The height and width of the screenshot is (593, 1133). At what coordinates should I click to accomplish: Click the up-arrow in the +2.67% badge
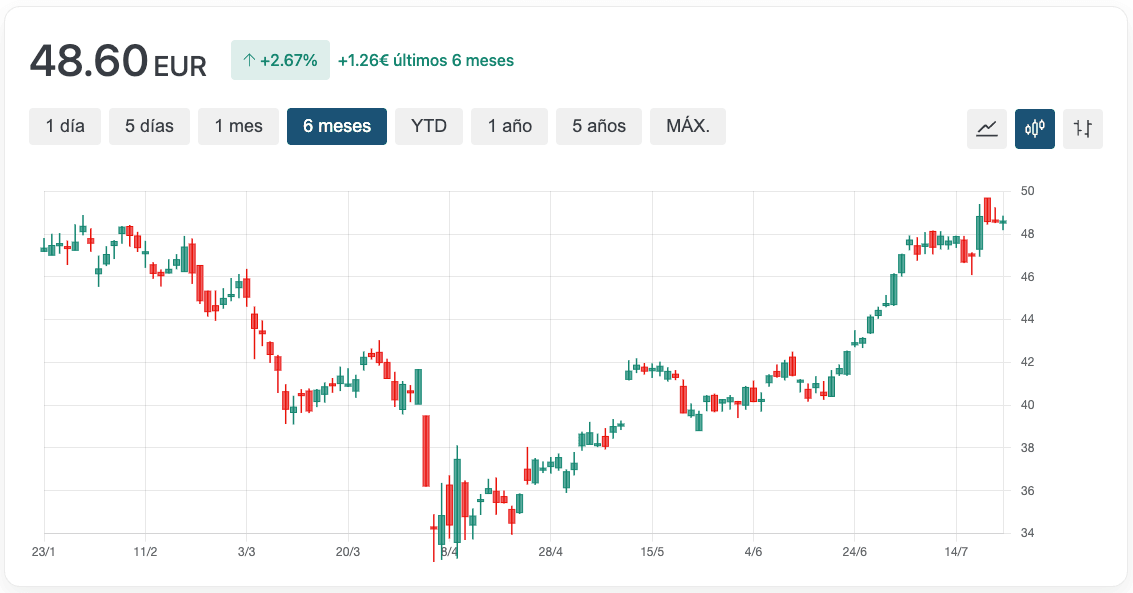pyautogui.click(x=249, y=60)
